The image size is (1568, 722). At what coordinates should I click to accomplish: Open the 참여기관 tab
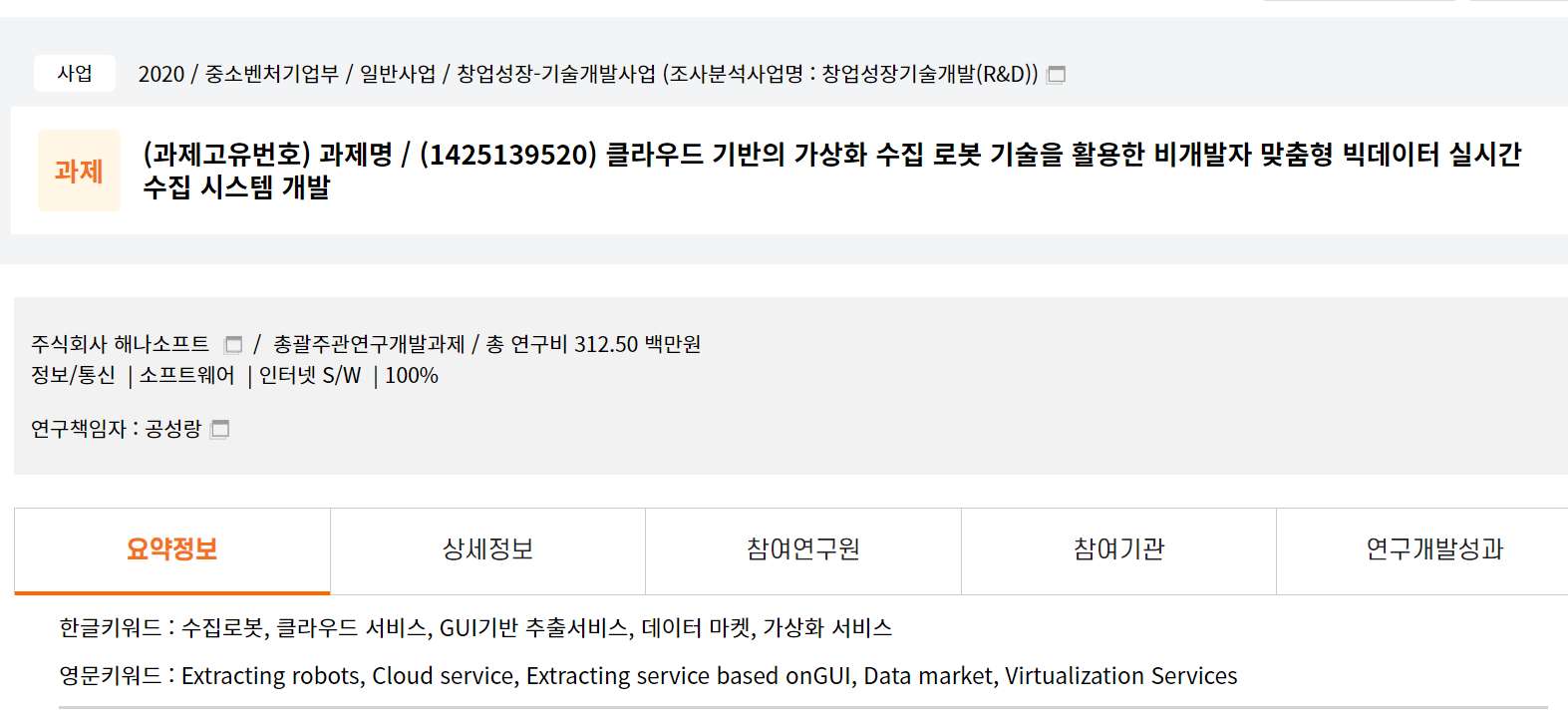pos(1118,550)
